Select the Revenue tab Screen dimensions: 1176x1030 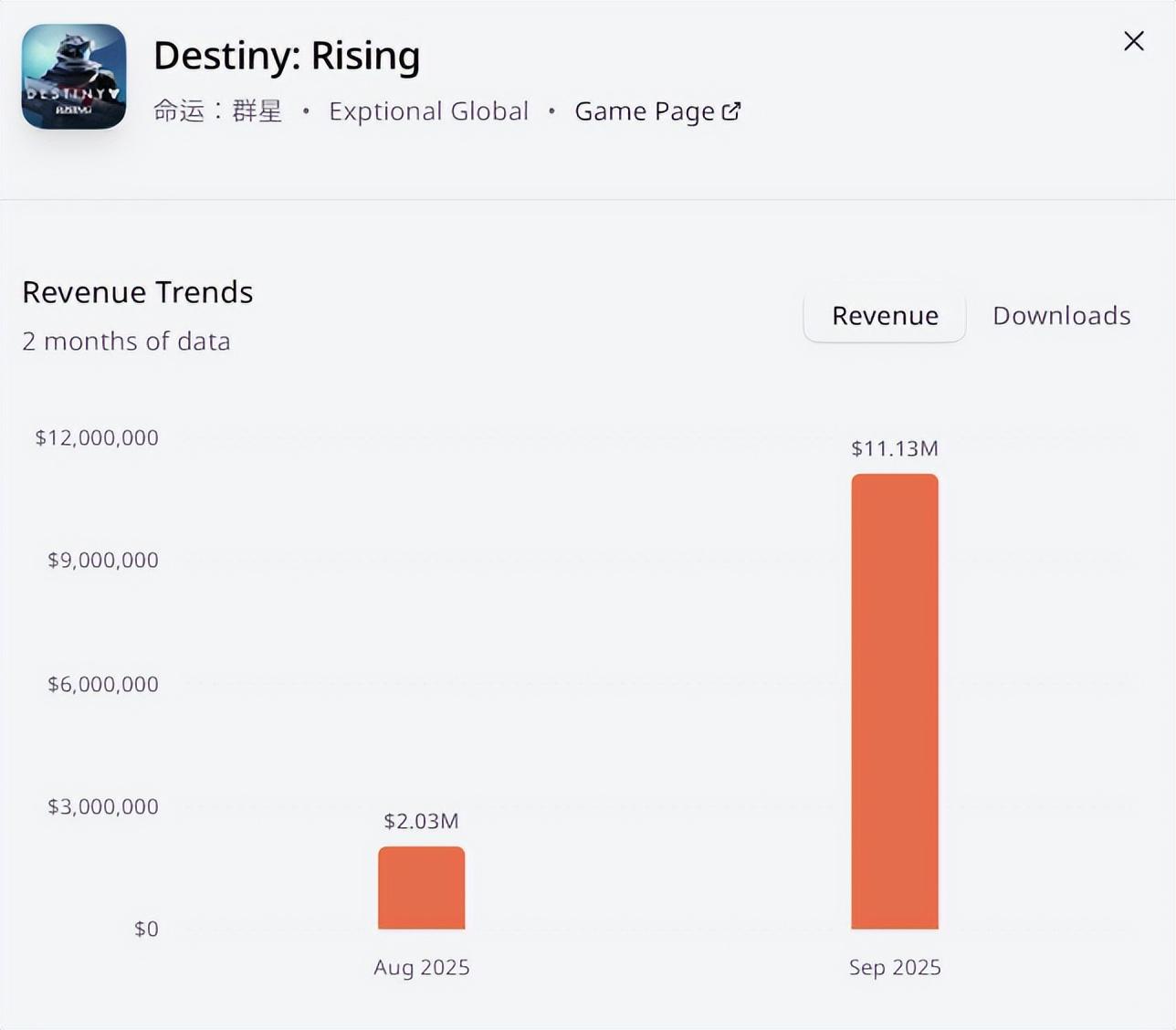coord(884,316)
